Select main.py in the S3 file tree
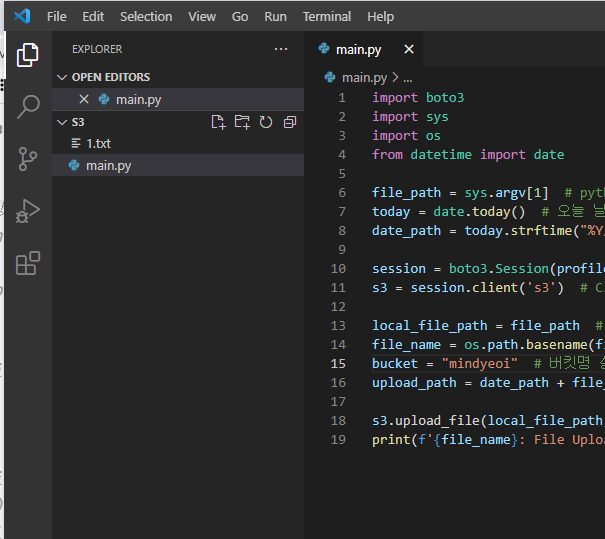The width and height of the screenshot is (605, 539). (x=108, y=165)
